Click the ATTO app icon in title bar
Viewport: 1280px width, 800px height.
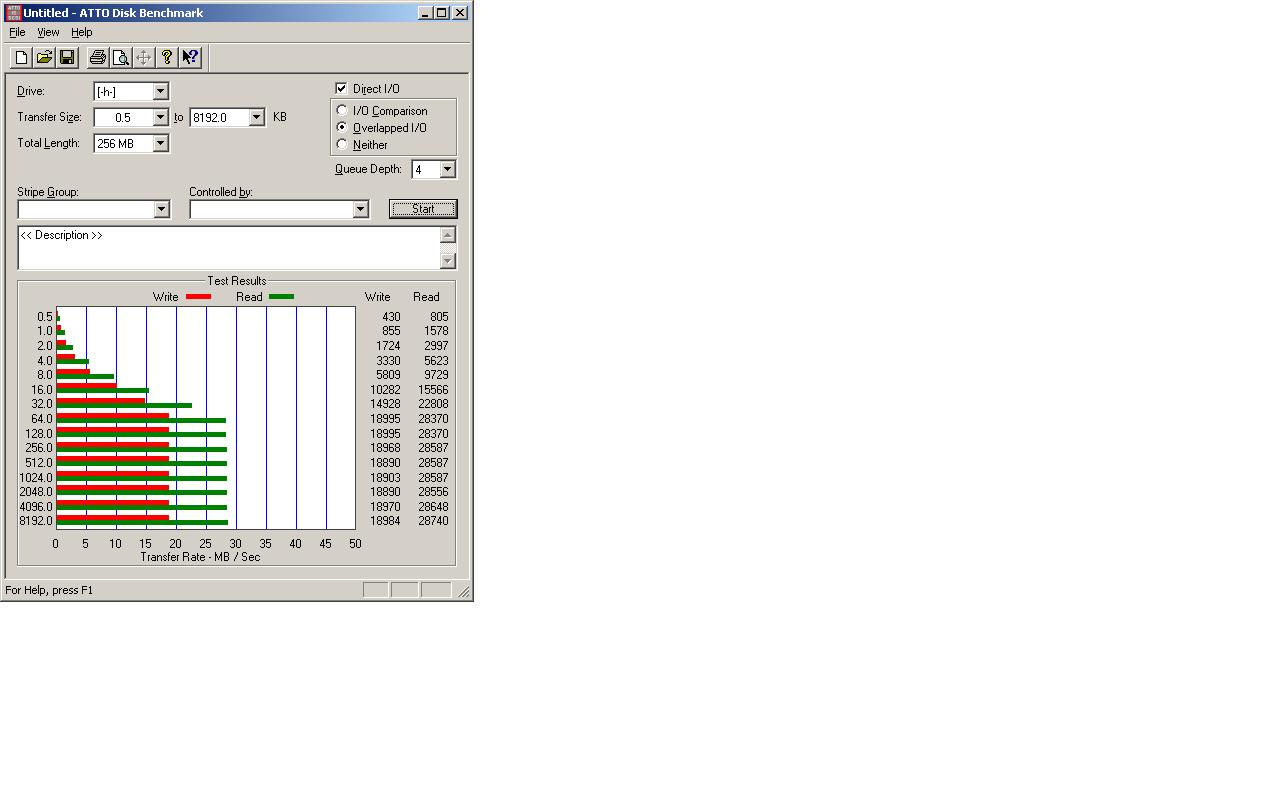13,13
